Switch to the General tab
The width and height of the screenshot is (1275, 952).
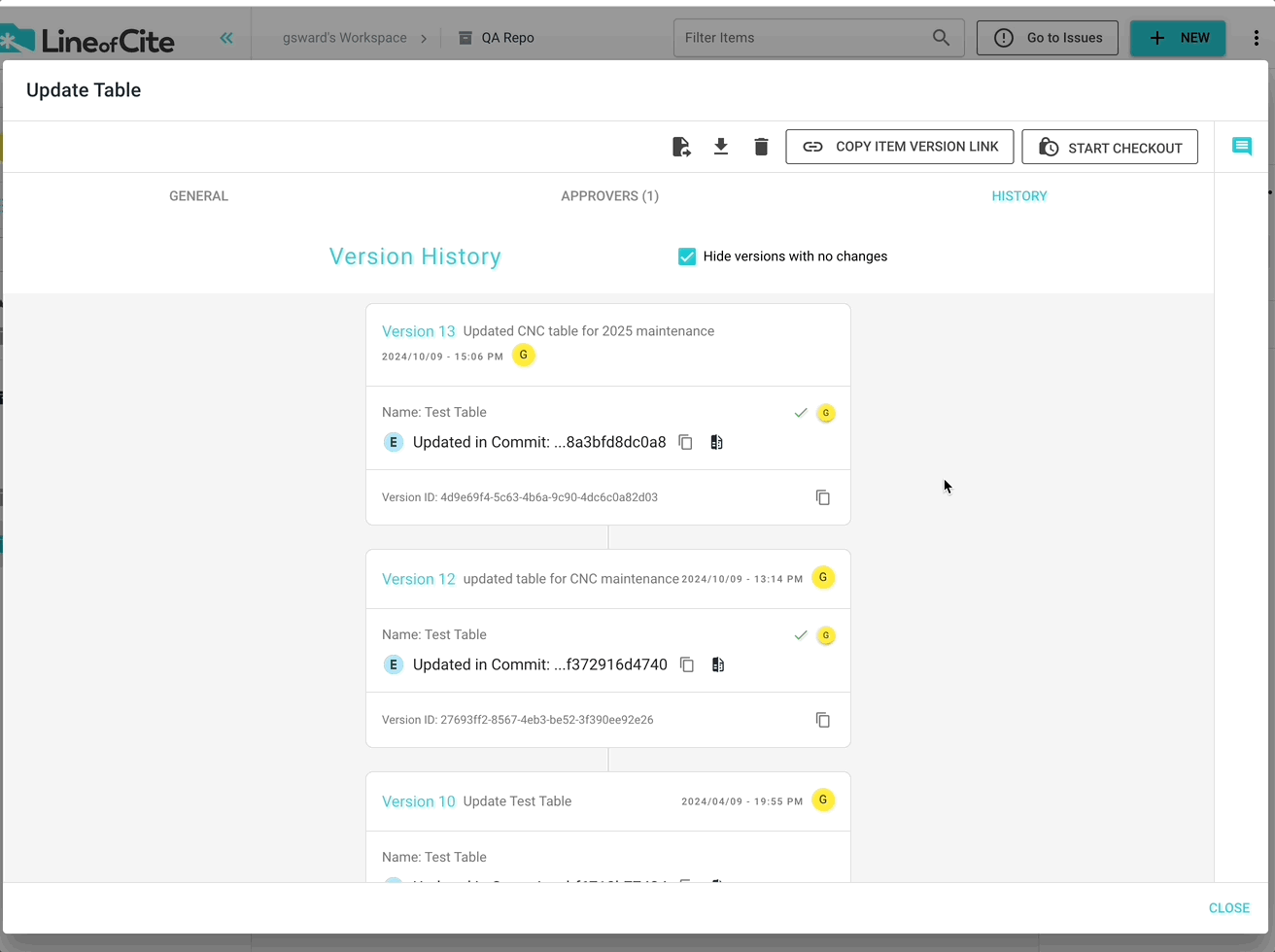[x=198, y=196]
